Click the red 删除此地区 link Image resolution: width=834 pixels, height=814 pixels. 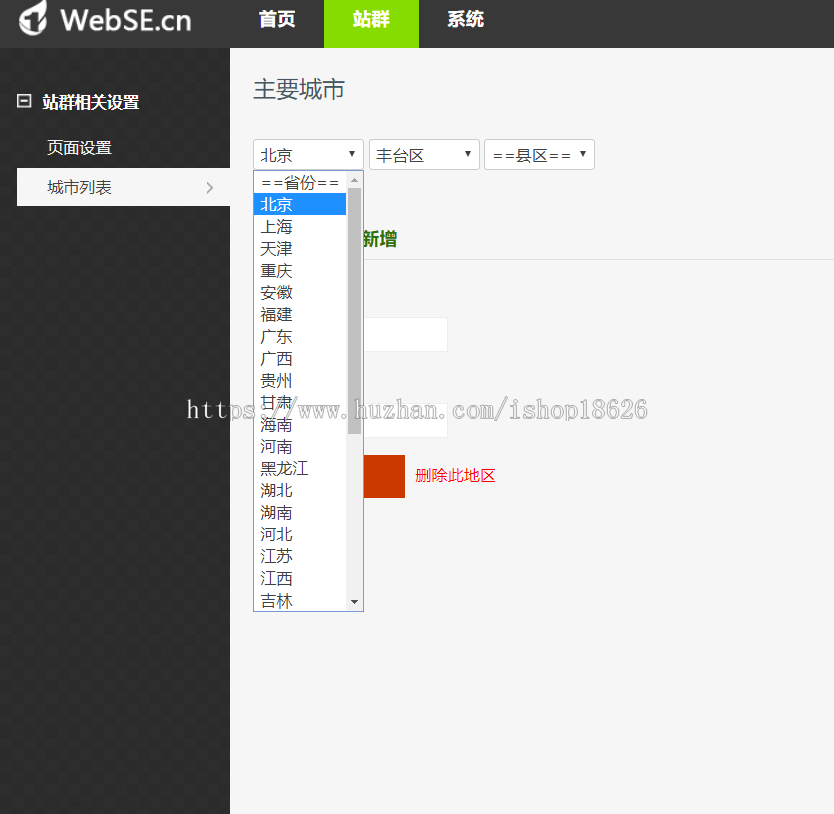[455, 476]
